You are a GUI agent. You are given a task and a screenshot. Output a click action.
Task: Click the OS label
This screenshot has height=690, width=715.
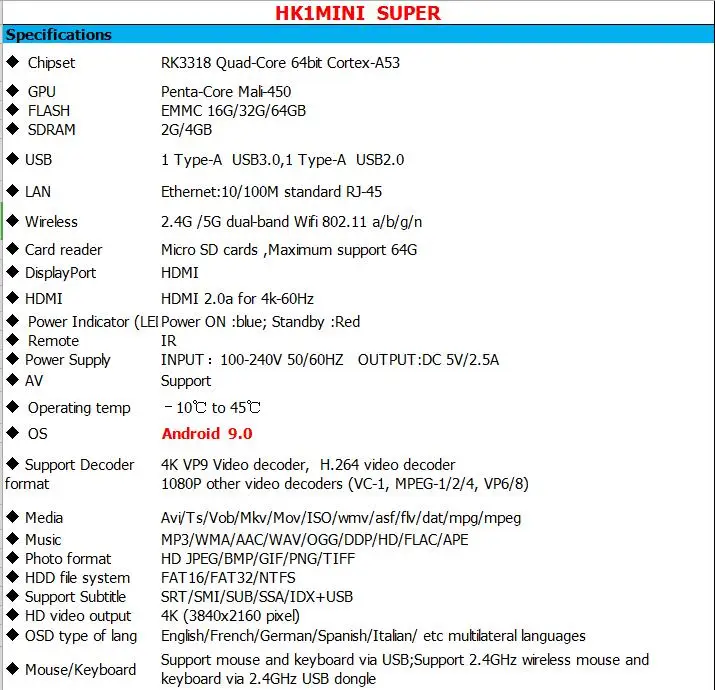tap(37, 434)
